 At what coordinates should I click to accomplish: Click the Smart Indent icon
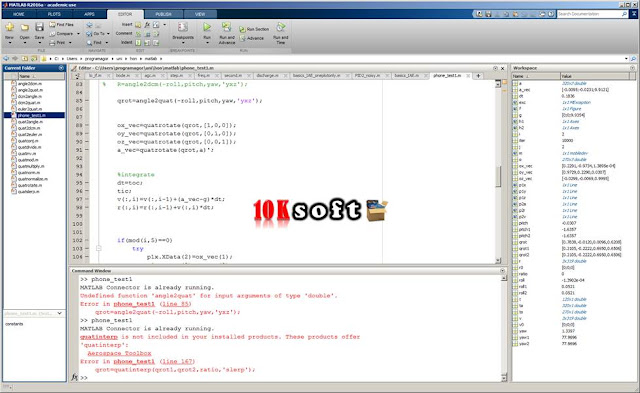point(138,43)
